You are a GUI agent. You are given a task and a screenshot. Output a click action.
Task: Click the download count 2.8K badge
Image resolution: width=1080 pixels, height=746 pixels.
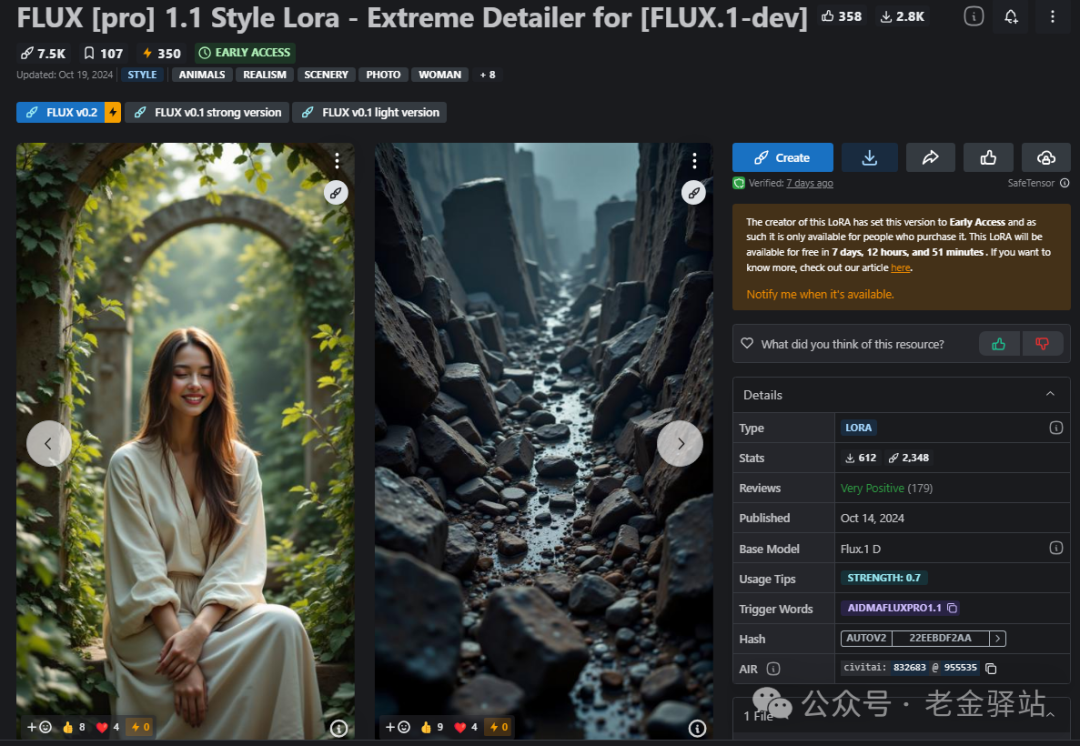[902, 16]
